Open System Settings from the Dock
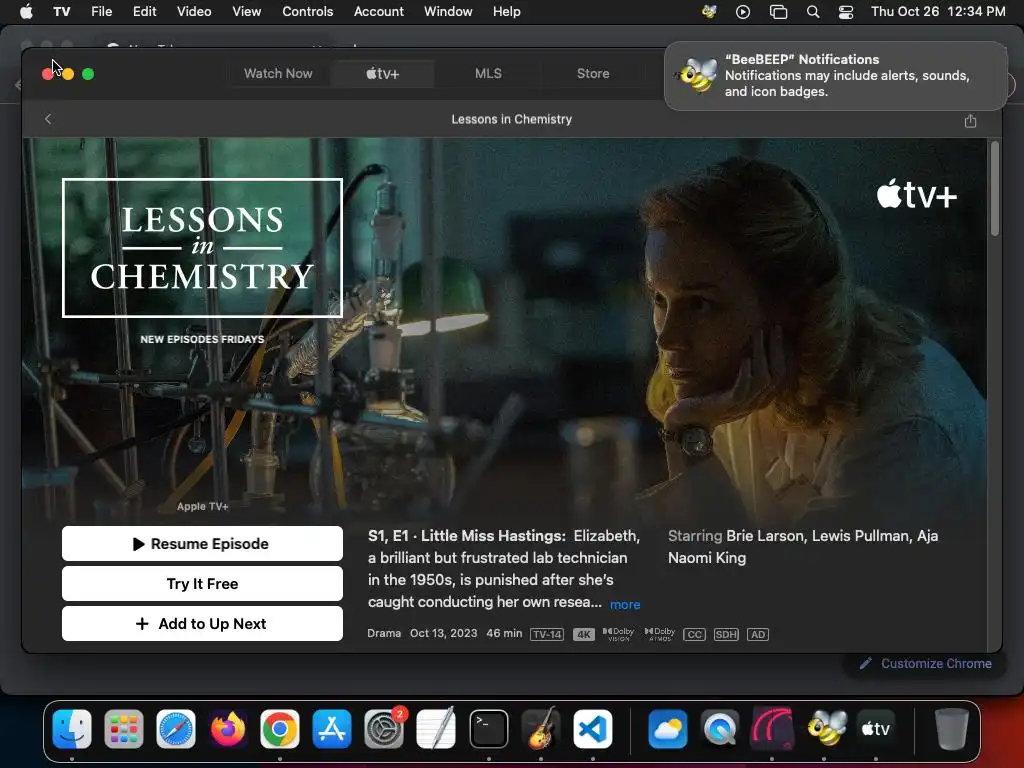Image resolution: width=1024 pixels, height=768 pixels. [x=384, y=729]
